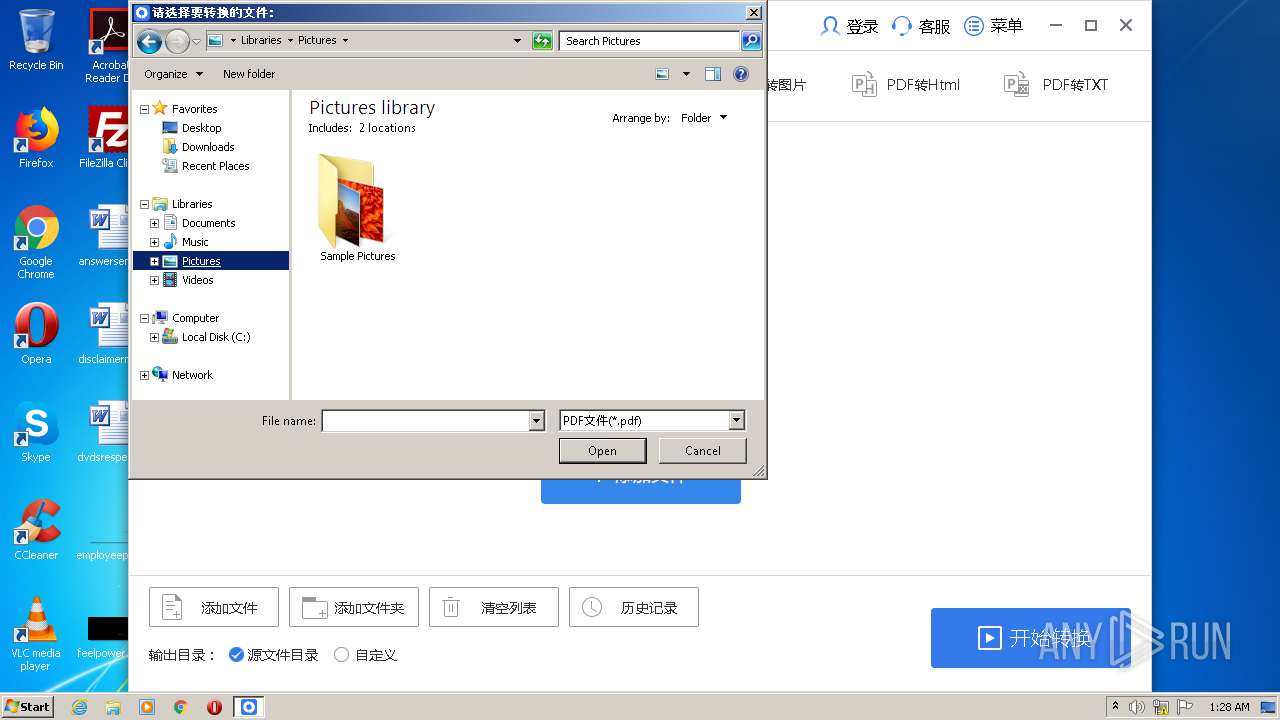Collapse the Favorites group

144,109
